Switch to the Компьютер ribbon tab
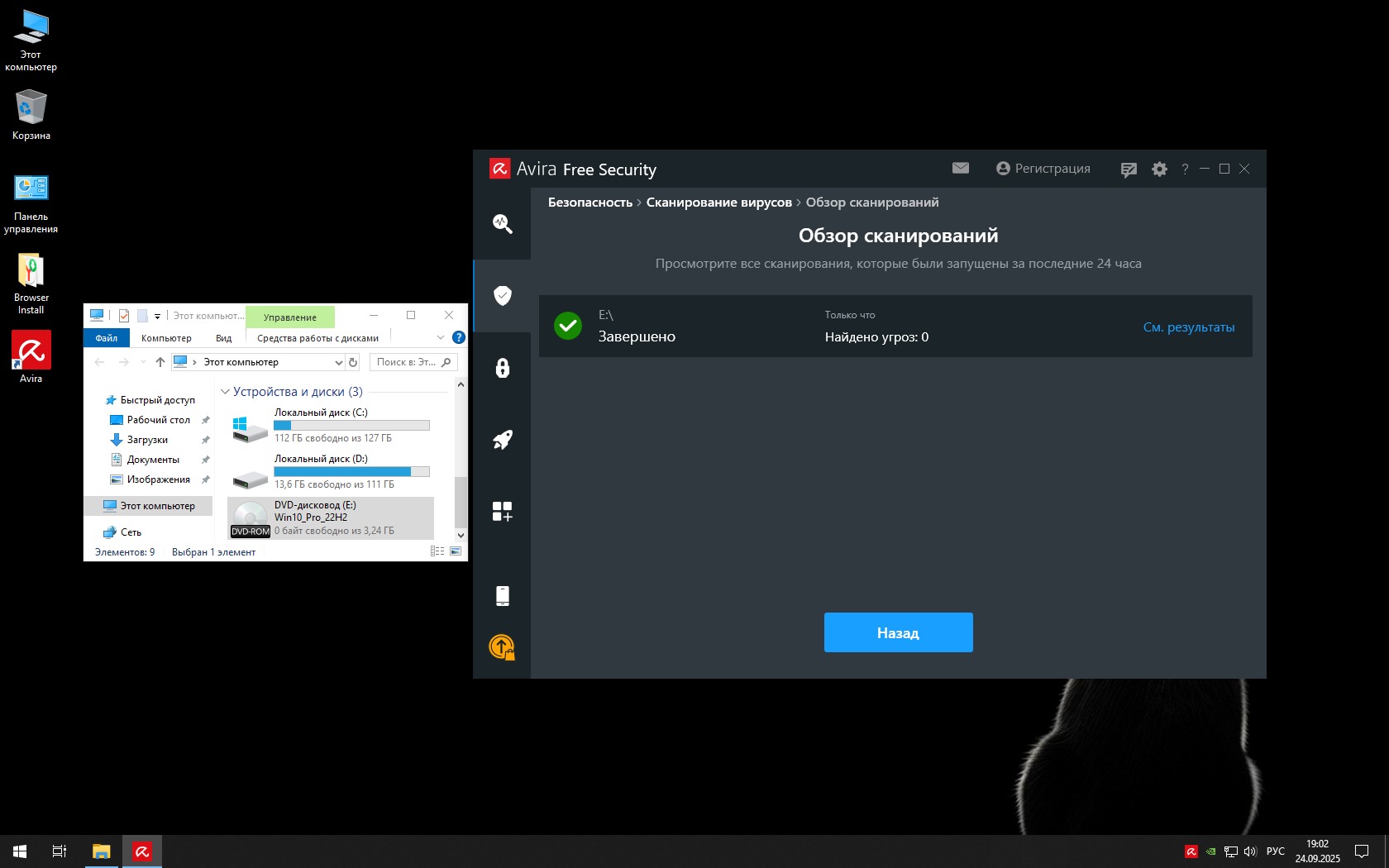This screenshot has height=868, width=1389. [x=166, y=338]
